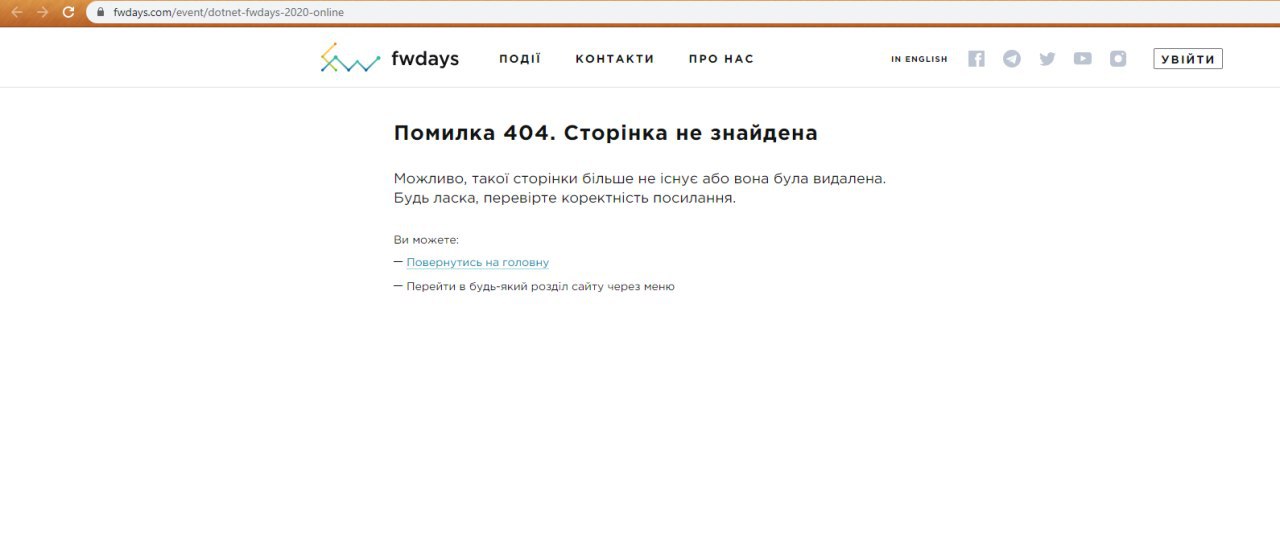The width and height of the screenshot is (1280, 545).
Task: Open the Telegram channel icon
Action: [1012, 59]
